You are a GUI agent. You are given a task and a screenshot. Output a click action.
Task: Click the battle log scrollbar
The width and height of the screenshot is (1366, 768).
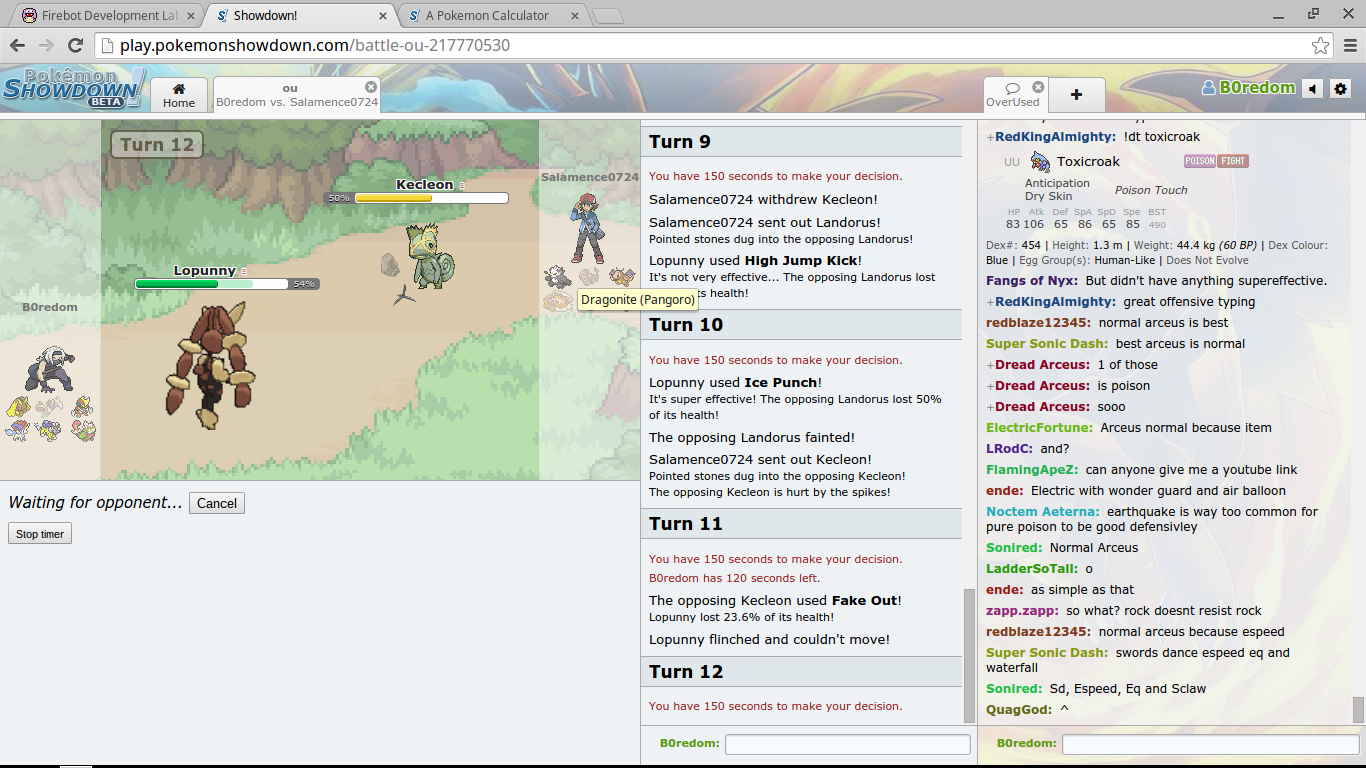[968, 655]
